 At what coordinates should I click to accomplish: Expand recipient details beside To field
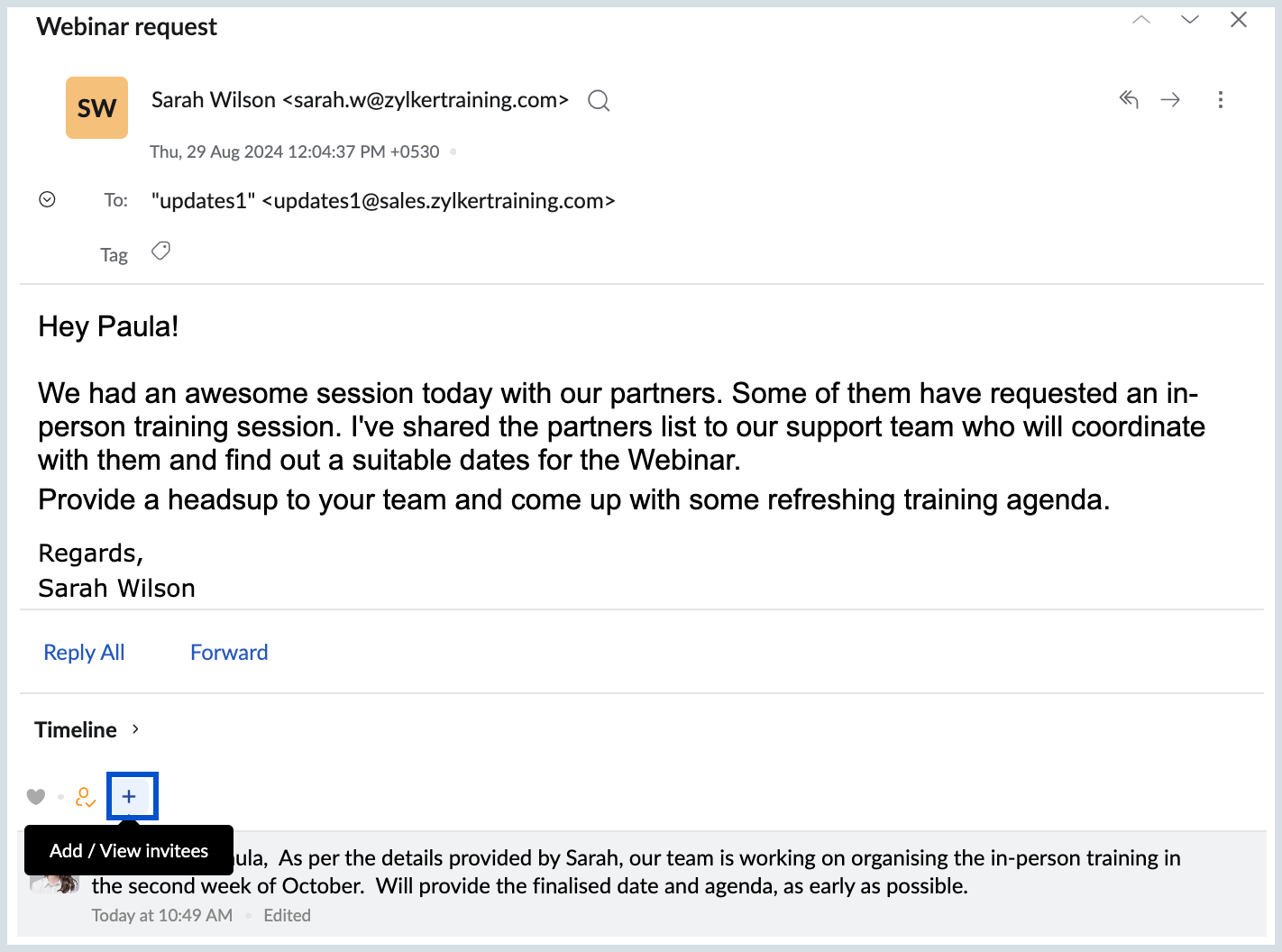click(x=48, y=199)
